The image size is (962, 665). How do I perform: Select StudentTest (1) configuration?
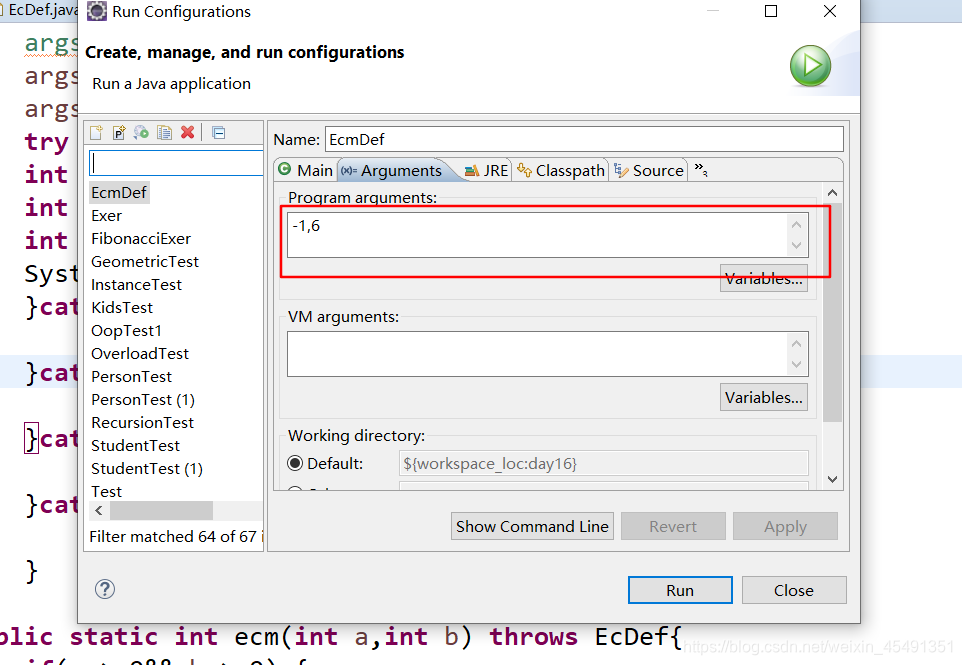tap(147, 469)
